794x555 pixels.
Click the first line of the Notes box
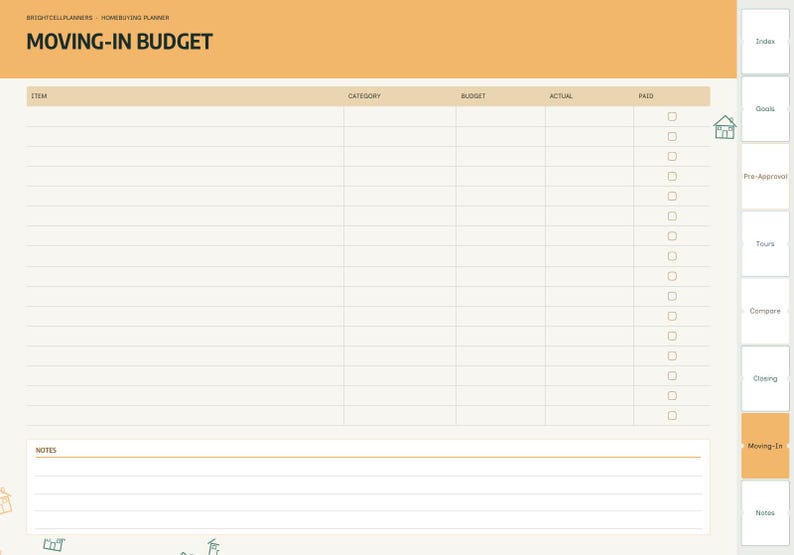tap(368, 467)
